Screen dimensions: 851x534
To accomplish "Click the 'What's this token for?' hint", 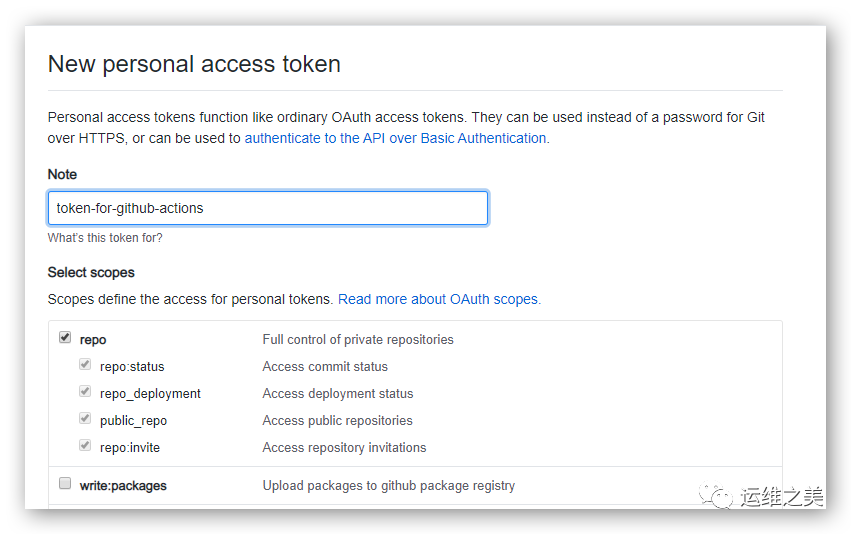I will tap(105, 238).
